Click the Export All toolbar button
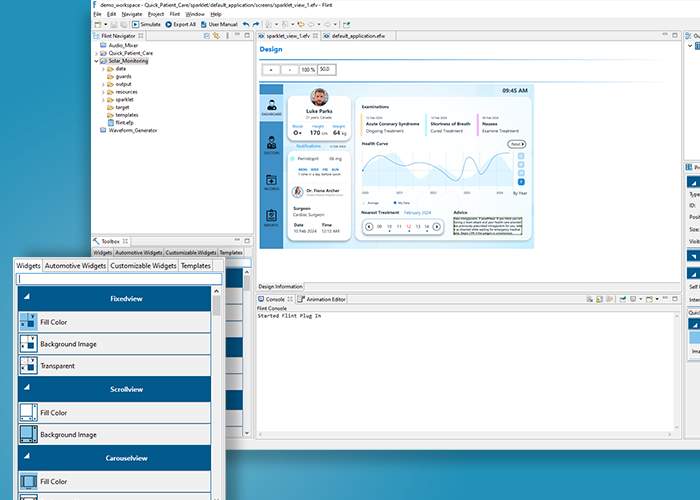This screenshot has width=700, height=500. tap(181, 23)
